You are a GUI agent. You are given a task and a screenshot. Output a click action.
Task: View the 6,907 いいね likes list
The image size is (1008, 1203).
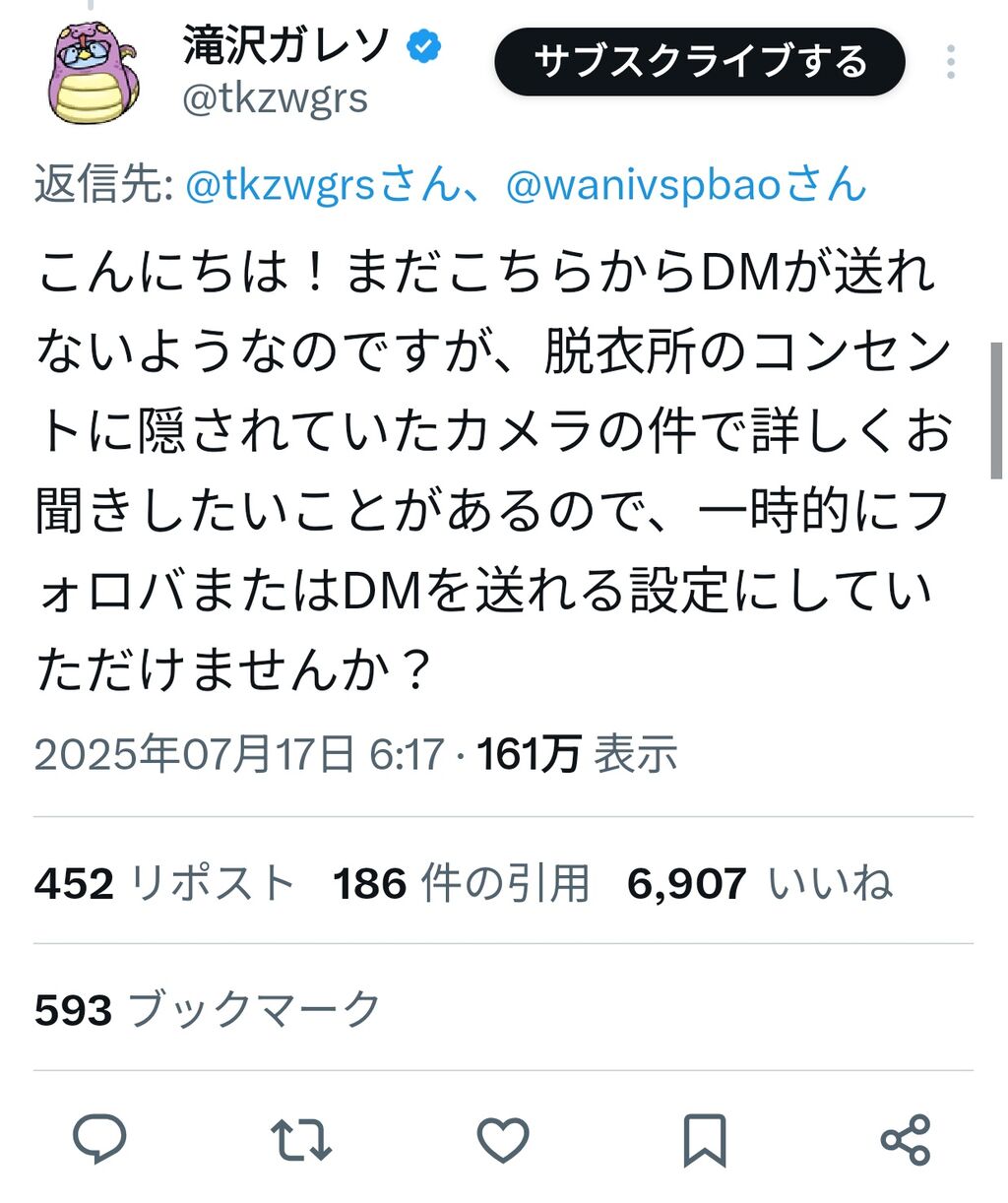tap(760, 883)
